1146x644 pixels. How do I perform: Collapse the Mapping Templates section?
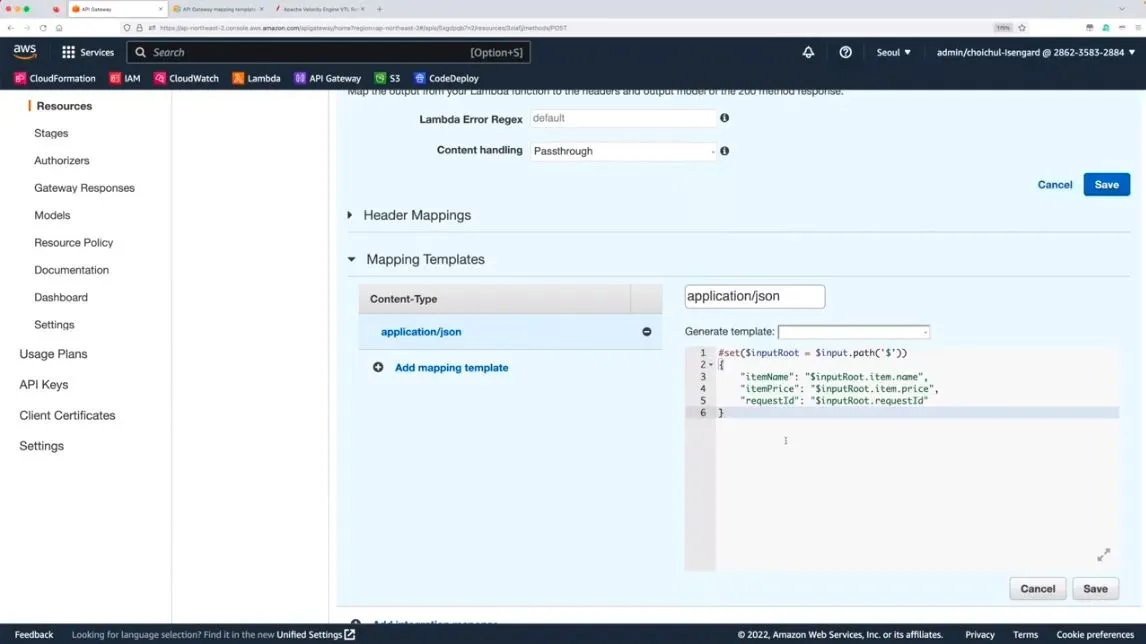(352, 260)
